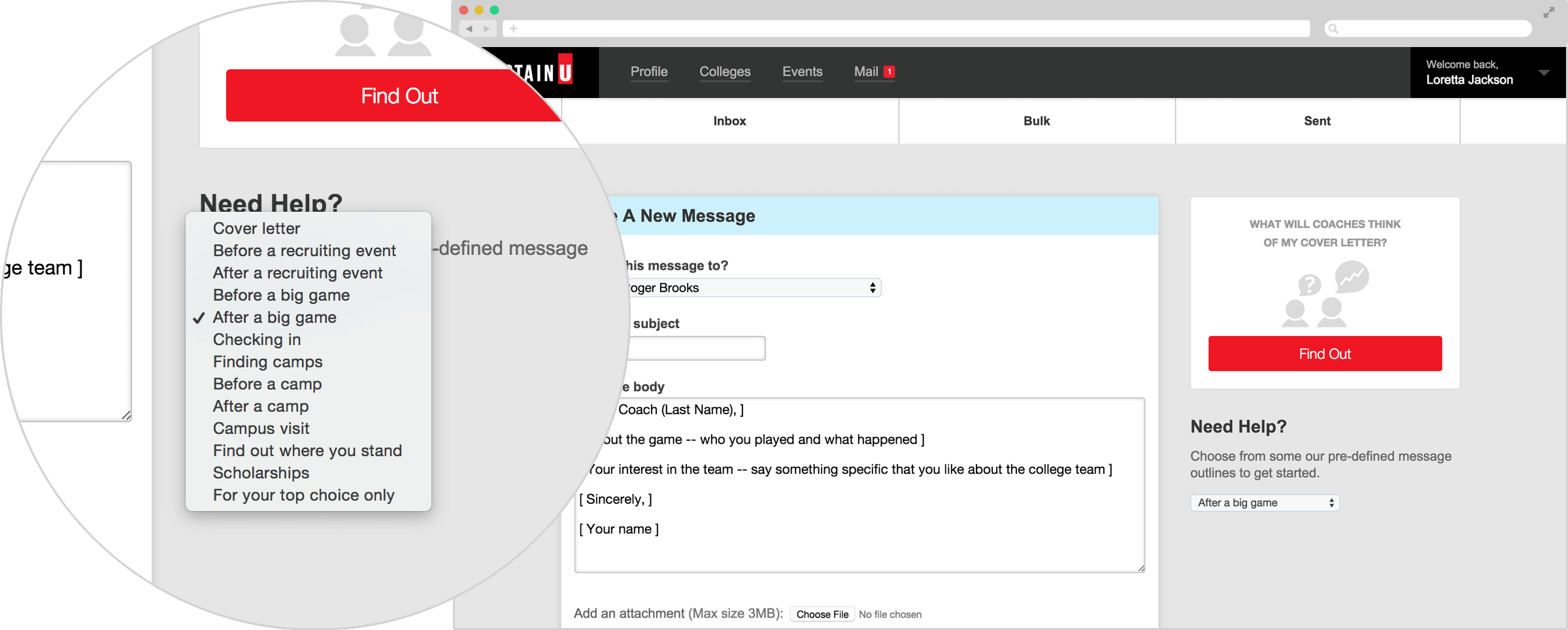1568x630 pixels.
Task: Open the After a big game template dropdown
Action: [x=1265, y=503]
